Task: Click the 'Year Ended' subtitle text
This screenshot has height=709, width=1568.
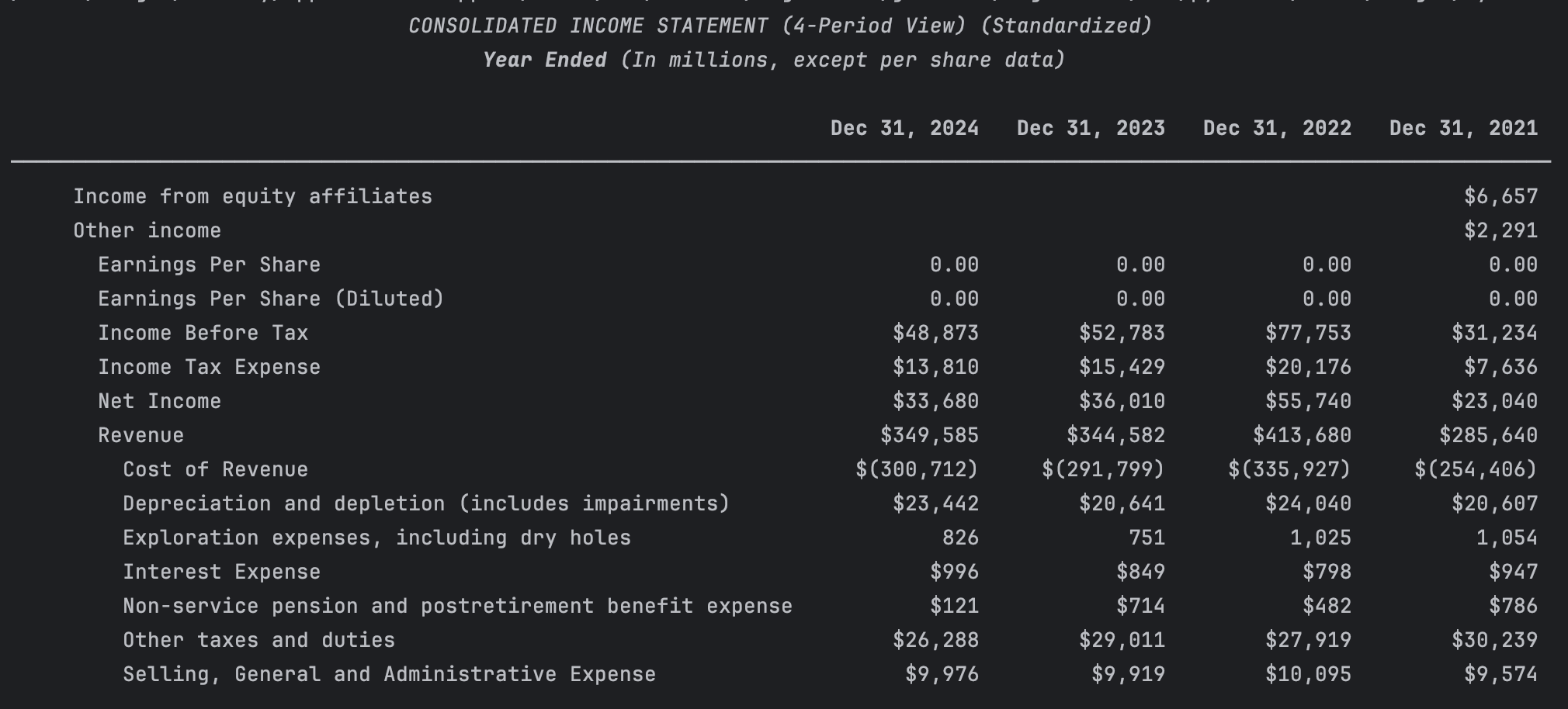Action: pyautogui.click(x=545, y=60)
